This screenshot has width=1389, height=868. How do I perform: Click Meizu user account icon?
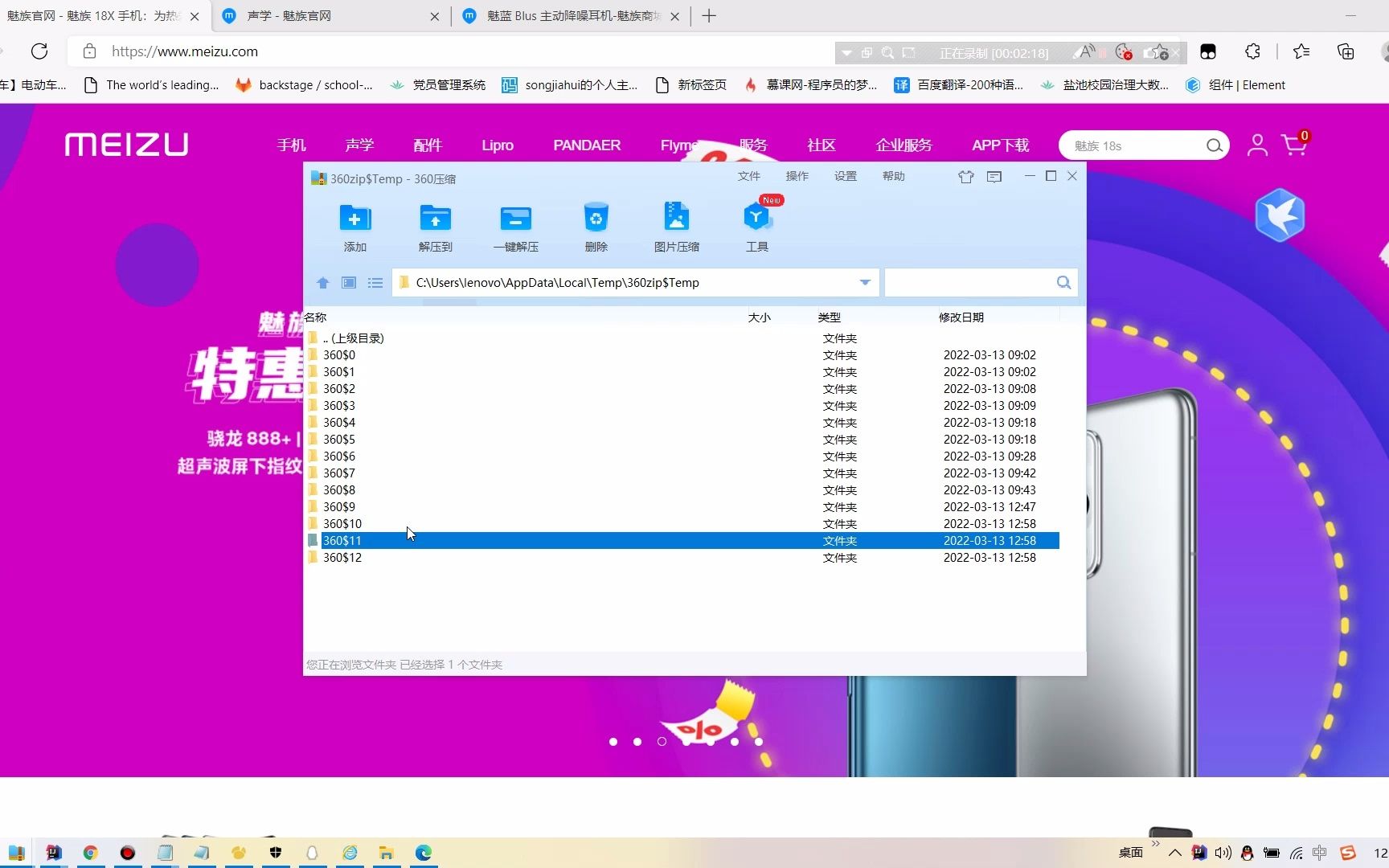point(1257,145)
